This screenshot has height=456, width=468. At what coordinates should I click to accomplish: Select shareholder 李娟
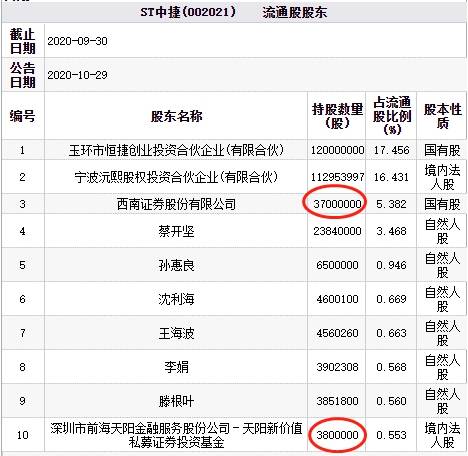[x=176, y=367]
